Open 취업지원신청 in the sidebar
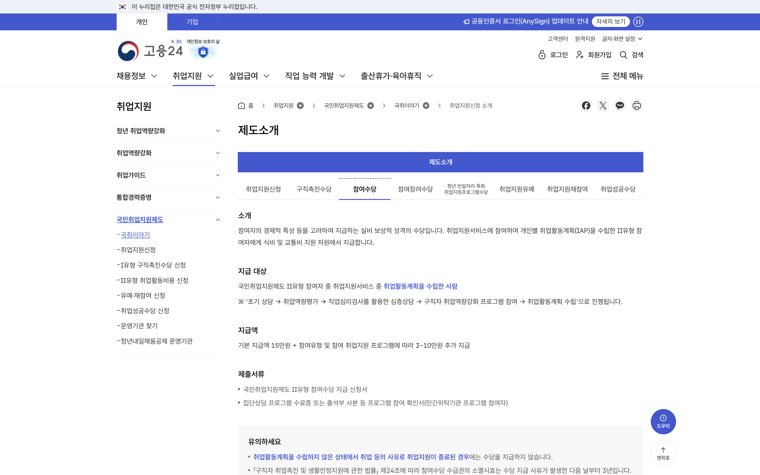 138,250
